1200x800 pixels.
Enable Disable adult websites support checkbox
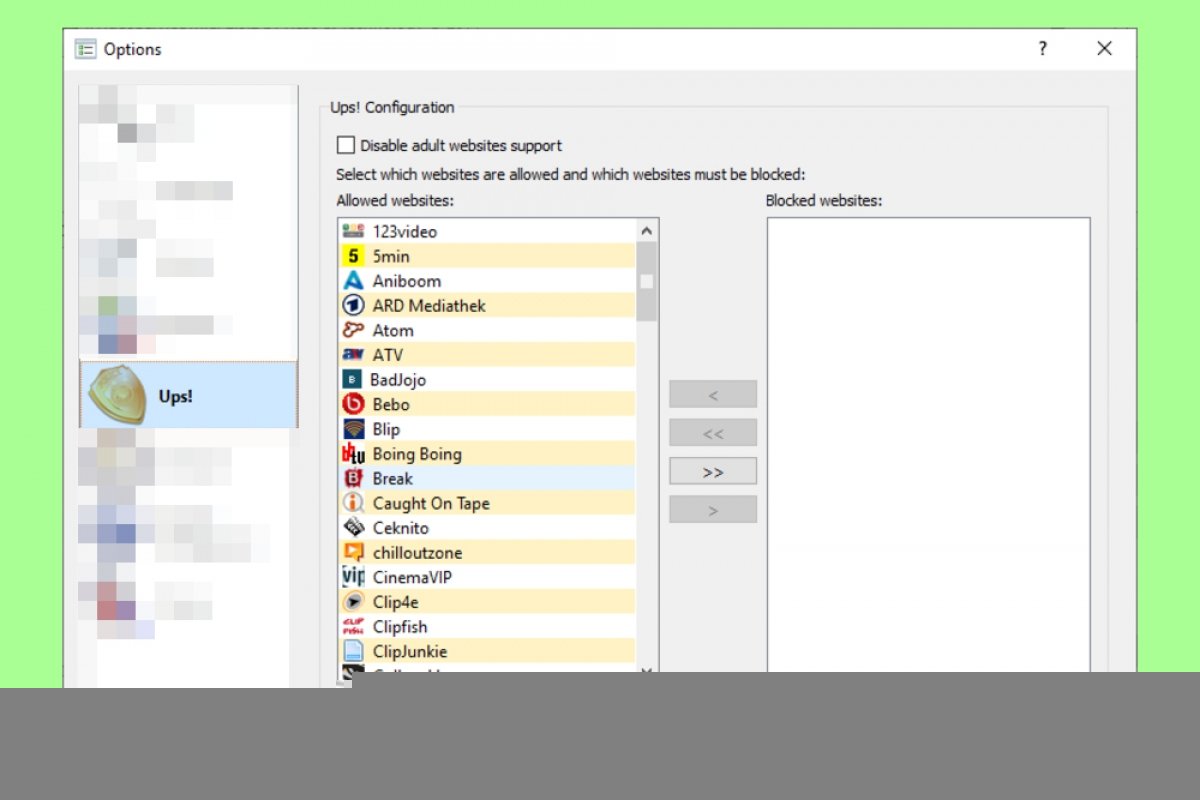(x=346, y=145)
